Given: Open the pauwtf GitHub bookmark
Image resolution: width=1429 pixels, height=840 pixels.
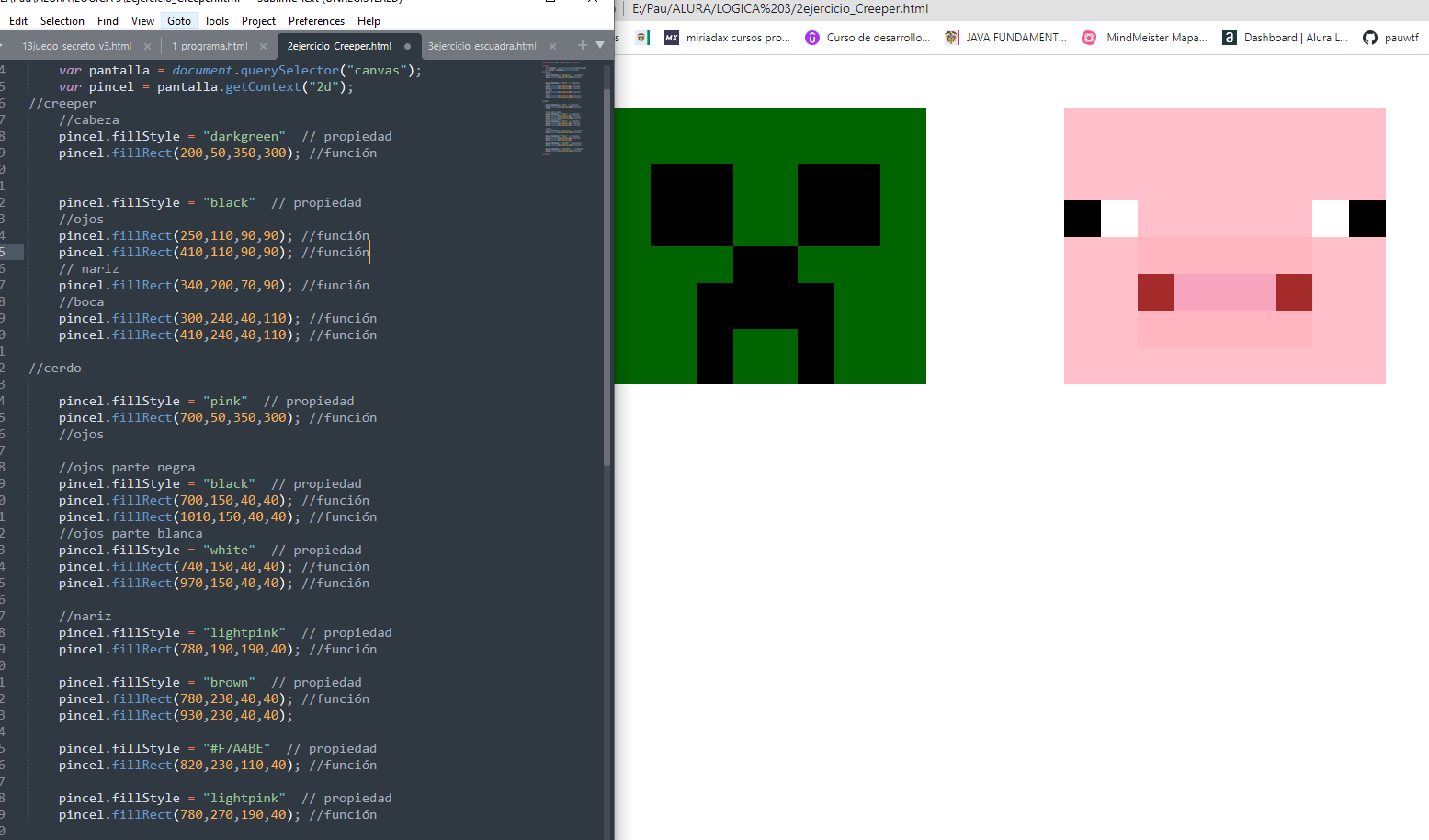Looking at the screenshot, I should click(1391, 38).
